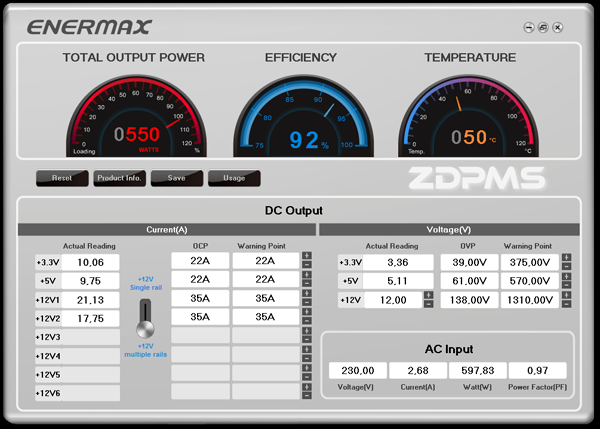This screenshot has height=429, width=600.
Task: Click +12V OVP field 138,00V
Action: (470, 300)
